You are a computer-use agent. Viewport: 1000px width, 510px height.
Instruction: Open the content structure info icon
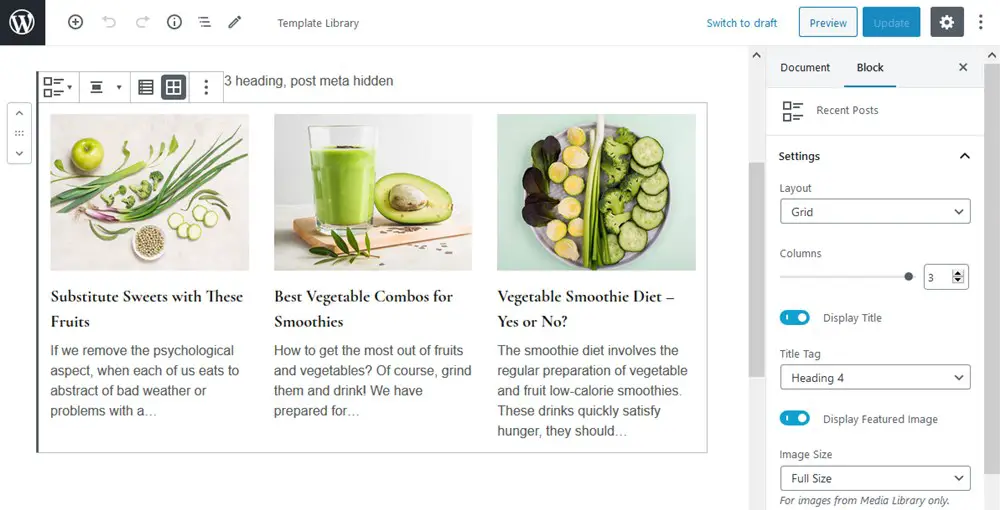[x=174, y=22]
